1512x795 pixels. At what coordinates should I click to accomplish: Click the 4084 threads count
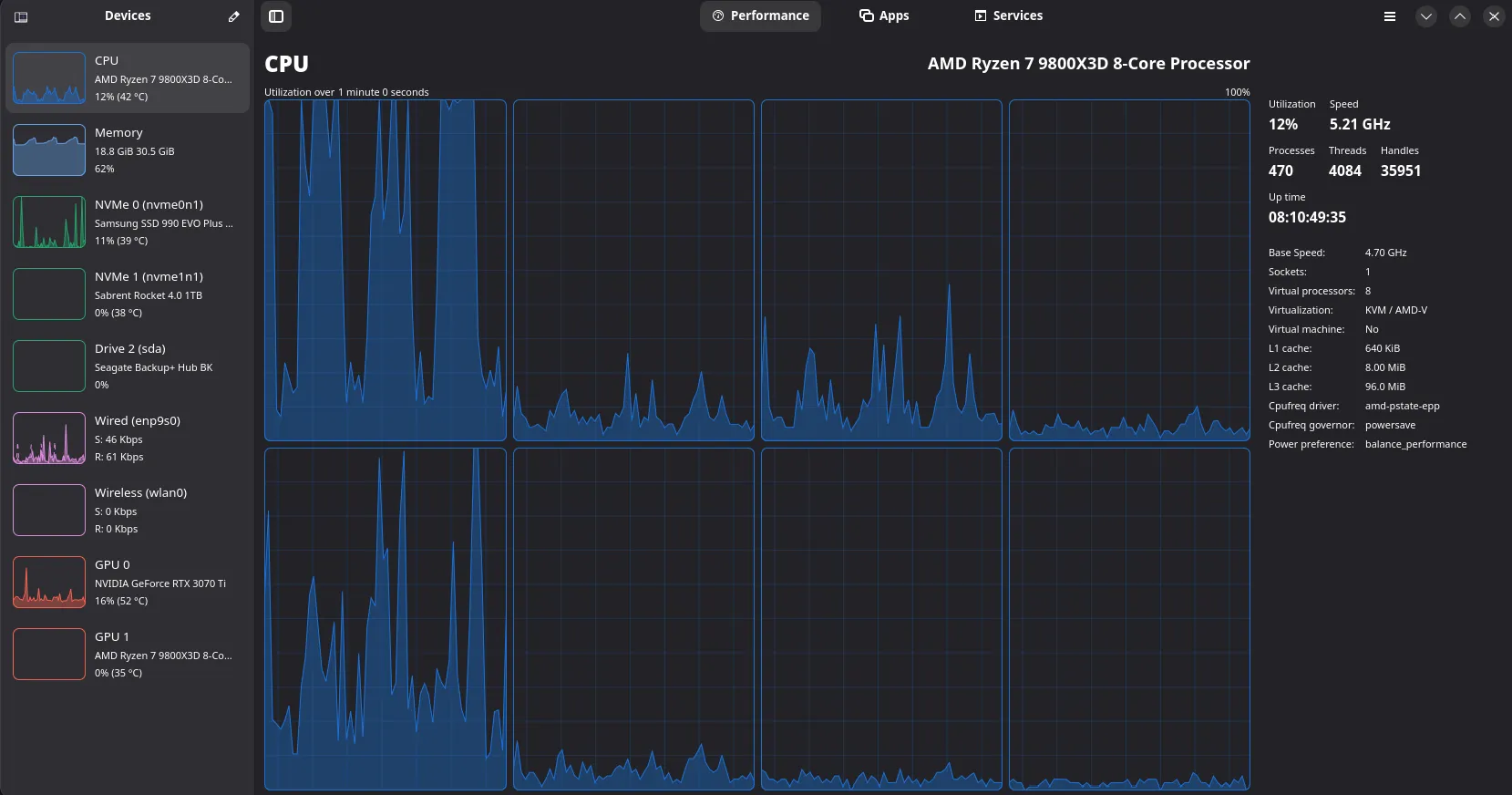[x=1345, y=170]
